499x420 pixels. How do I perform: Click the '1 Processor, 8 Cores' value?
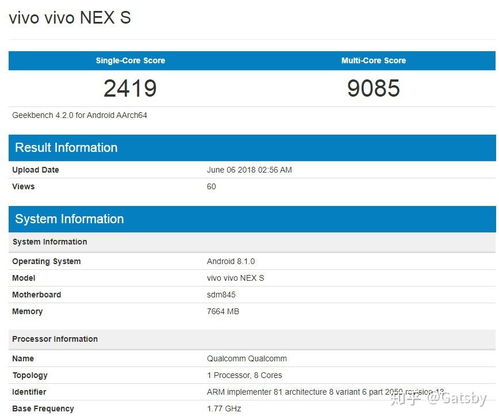245,375
